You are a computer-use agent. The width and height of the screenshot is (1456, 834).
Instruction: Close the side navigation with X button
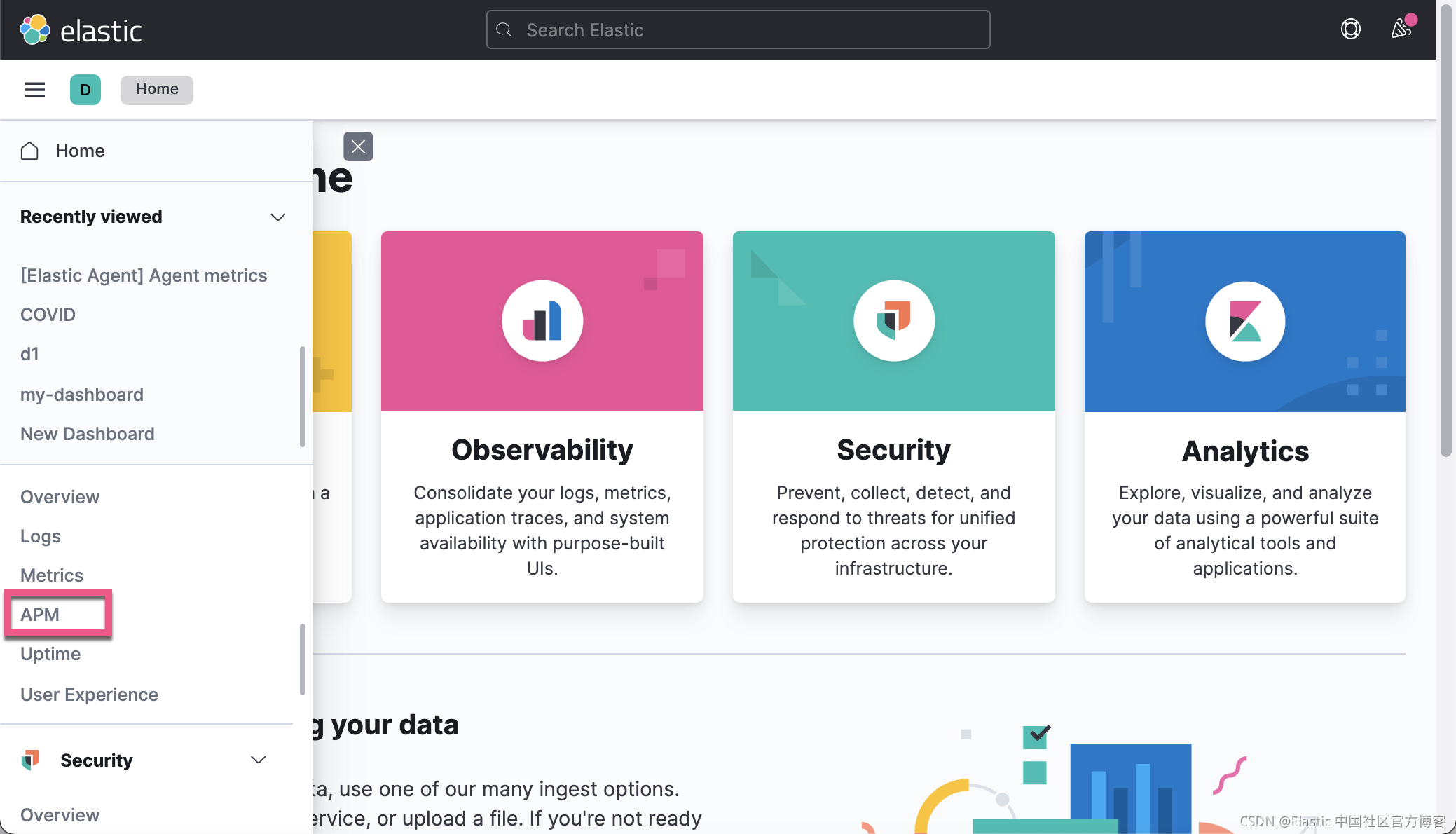tap(358, 146)
